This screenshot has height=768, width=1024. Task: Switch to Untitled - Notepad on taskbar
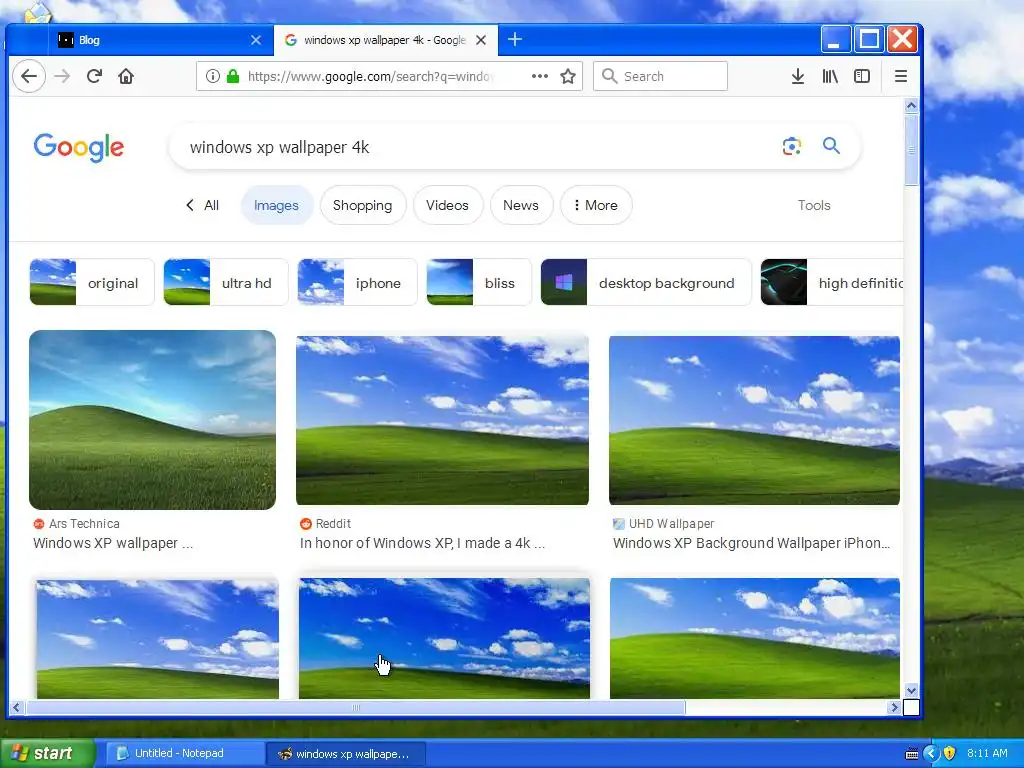click(185, 754)
